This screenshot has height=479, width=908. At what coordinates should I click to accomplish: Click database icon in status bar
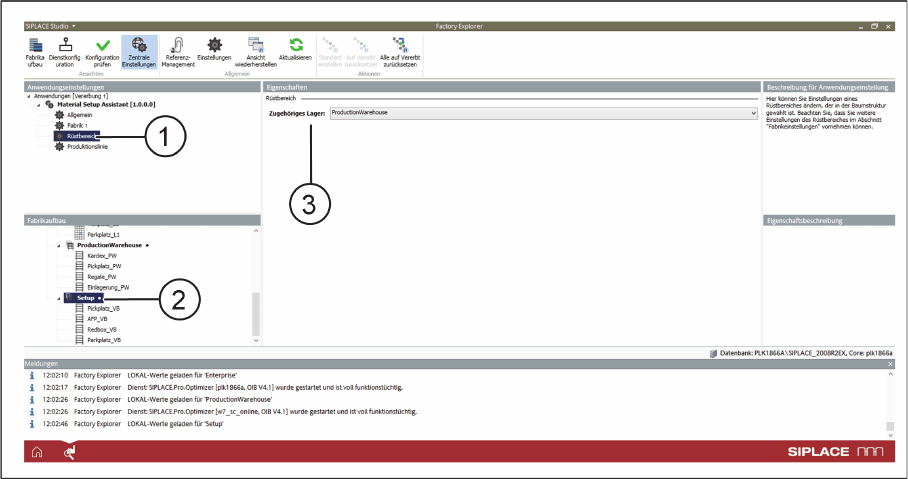(713, 353)
